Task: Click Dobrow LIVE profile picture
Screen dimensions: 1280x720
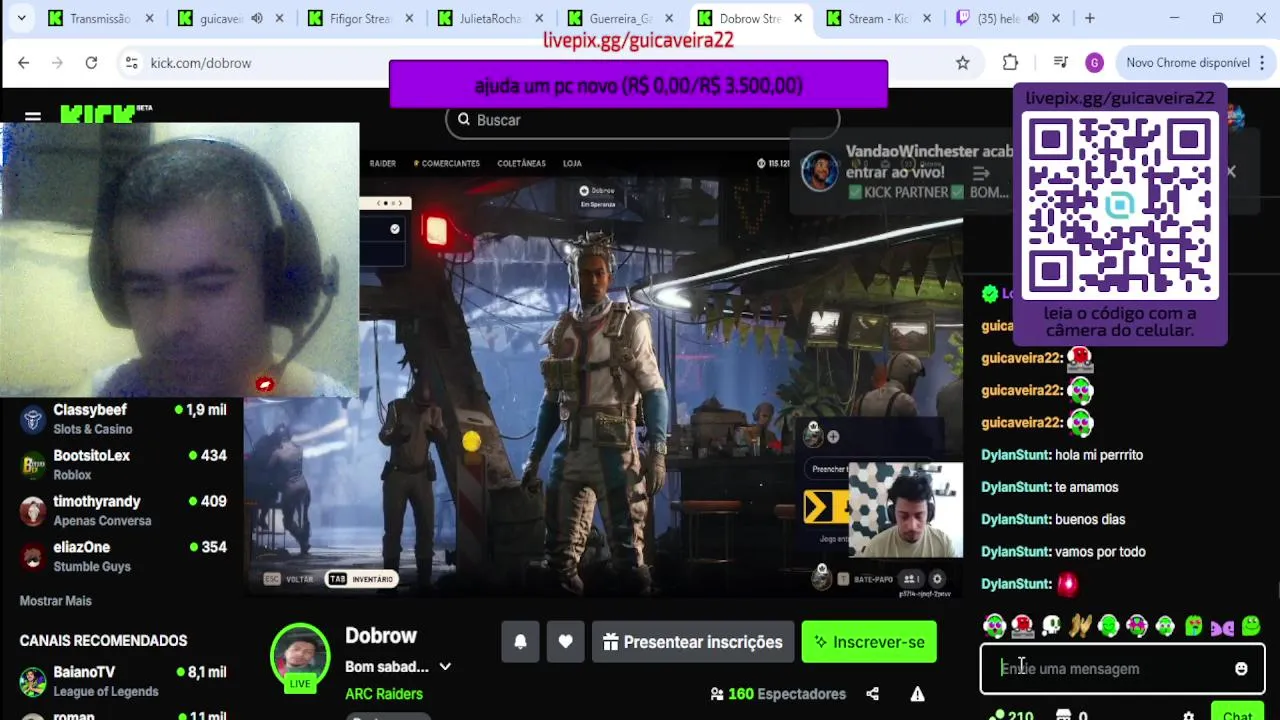Action: 300,656
